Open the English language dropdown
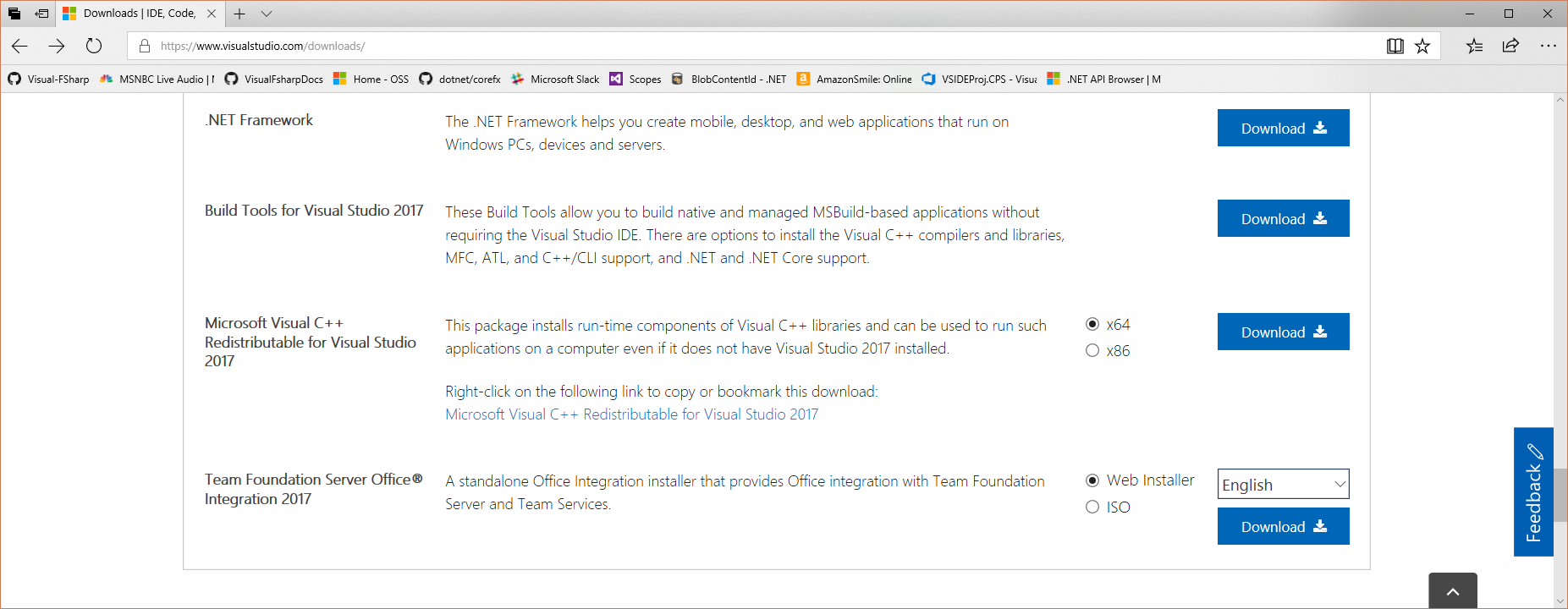The width and height of the screenshot is (1568, 609). click(x=1283, y=484)
